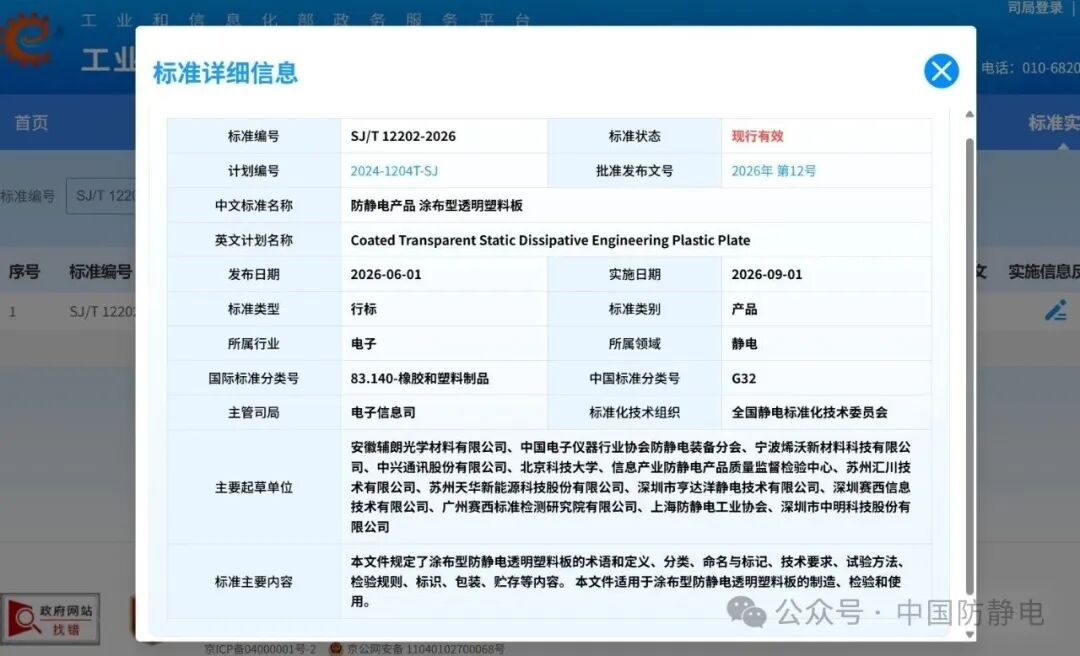Viewport: 1080px width, 656px height.
Task: Click 电子信息司 department value
Action: coord(383,413)
